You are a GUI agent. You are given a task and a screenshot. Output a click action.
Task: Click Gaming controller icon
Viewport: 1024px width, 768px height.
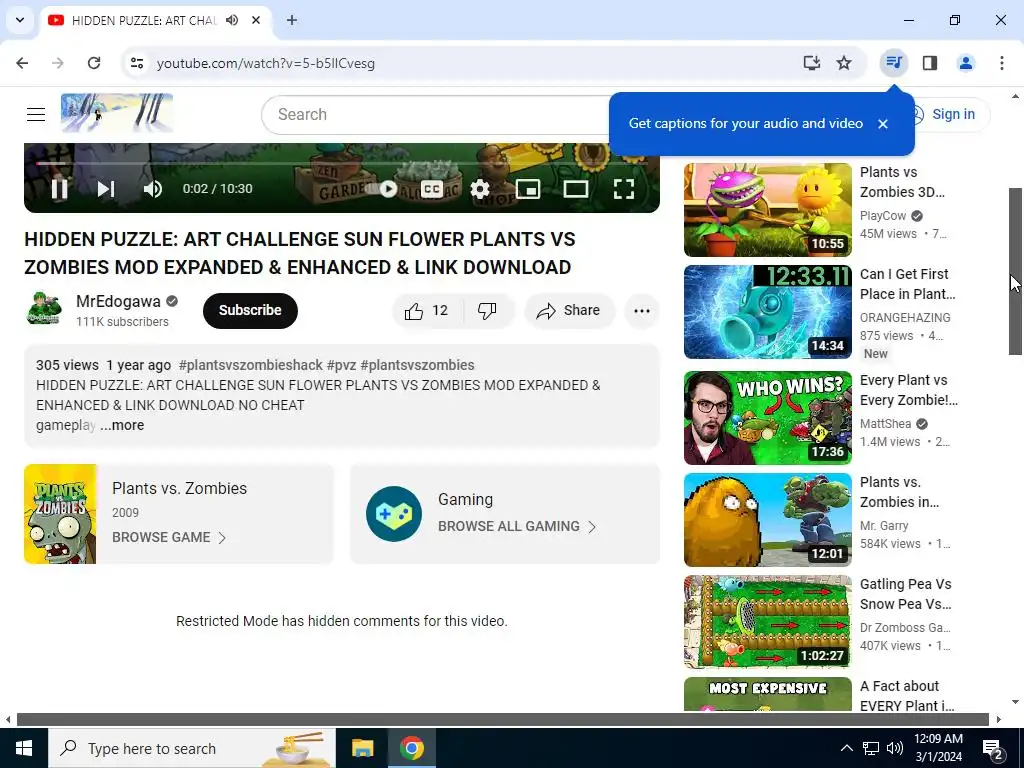point(394,514)
